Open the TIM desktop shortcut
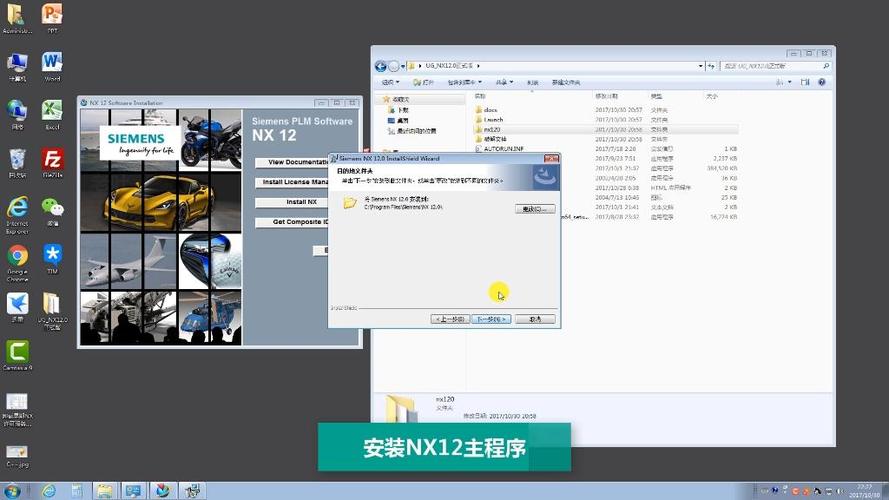 [x=52, y=259]
